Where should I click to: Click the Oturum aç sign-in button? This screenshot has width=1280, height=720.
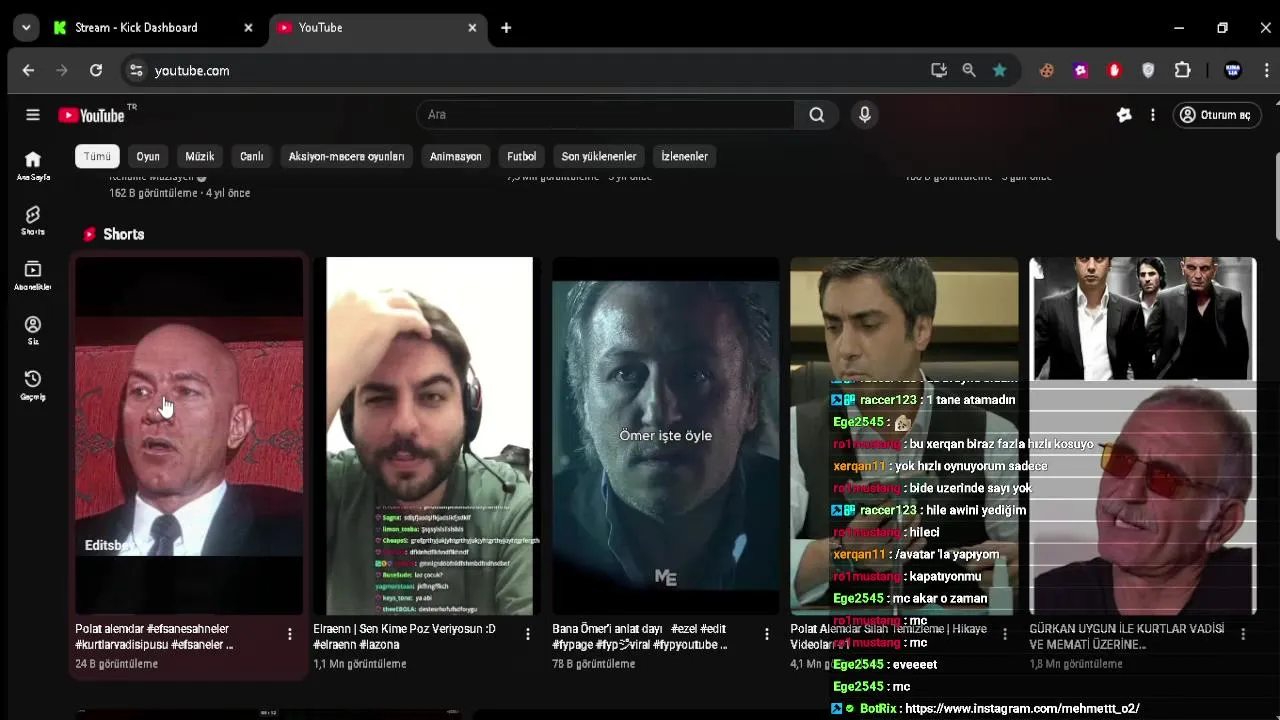(1216, 115)
